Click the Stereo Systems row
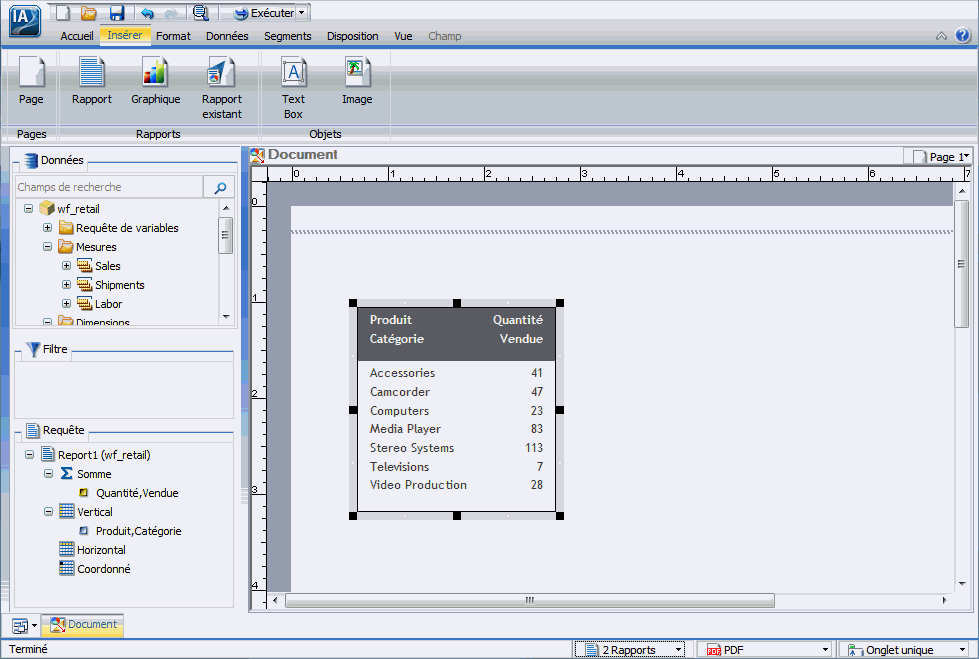The width and height of the screenshot is (979, 659). tap(456, 448)
